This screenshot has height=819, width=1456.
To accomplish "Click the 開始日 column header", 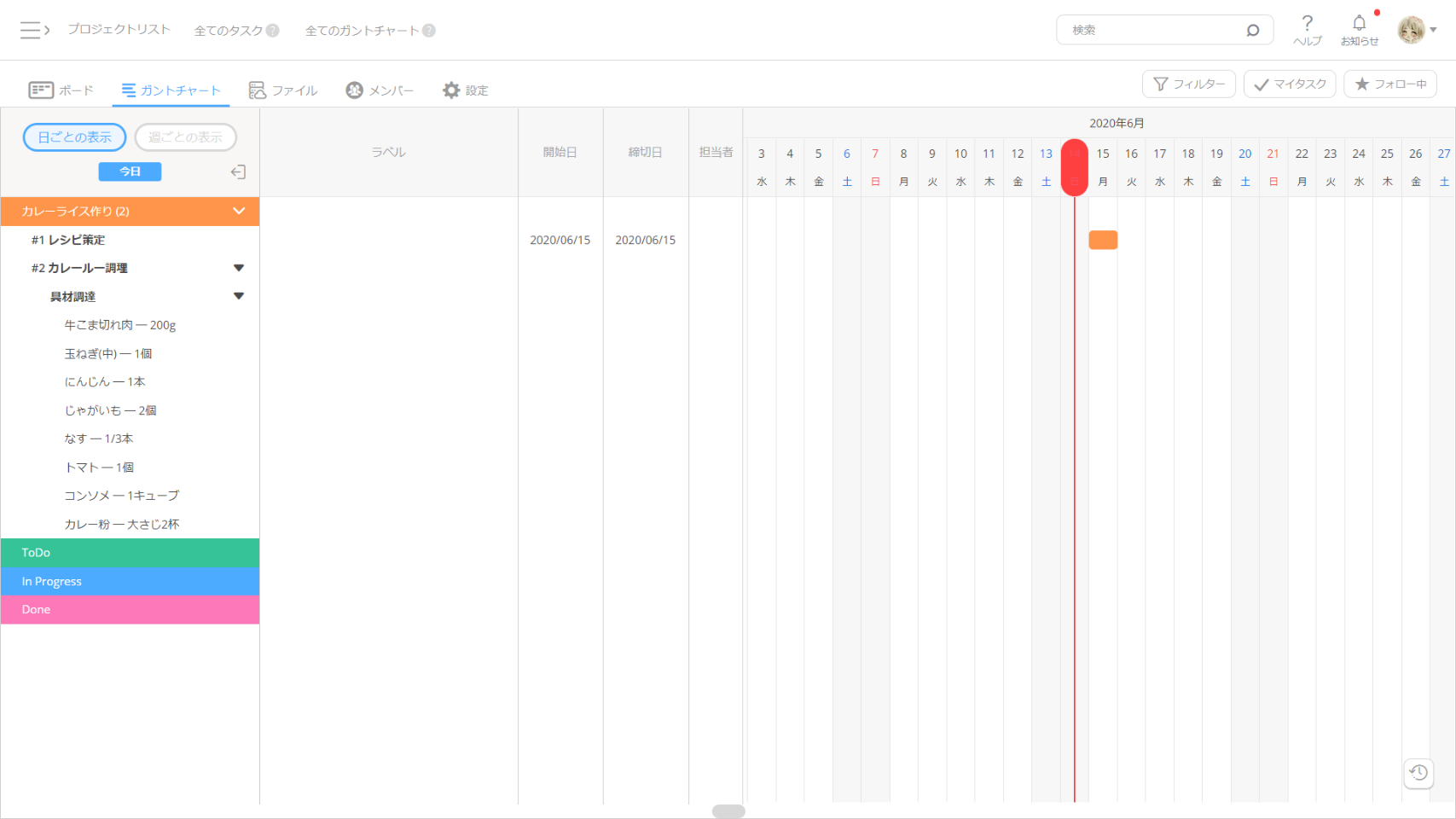I will pos(560,152).
